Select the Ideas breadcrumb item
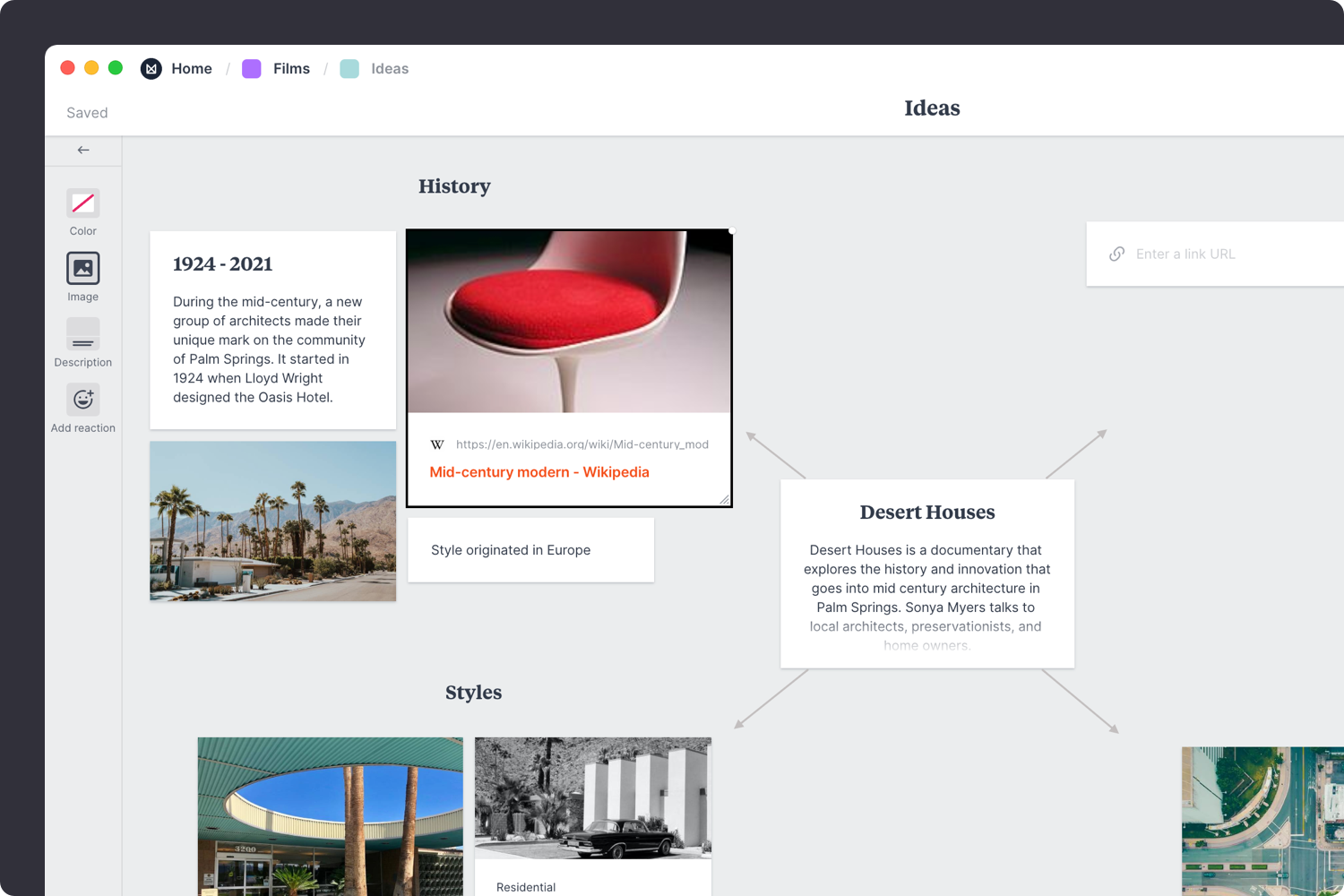 click(x=389, y=69)
